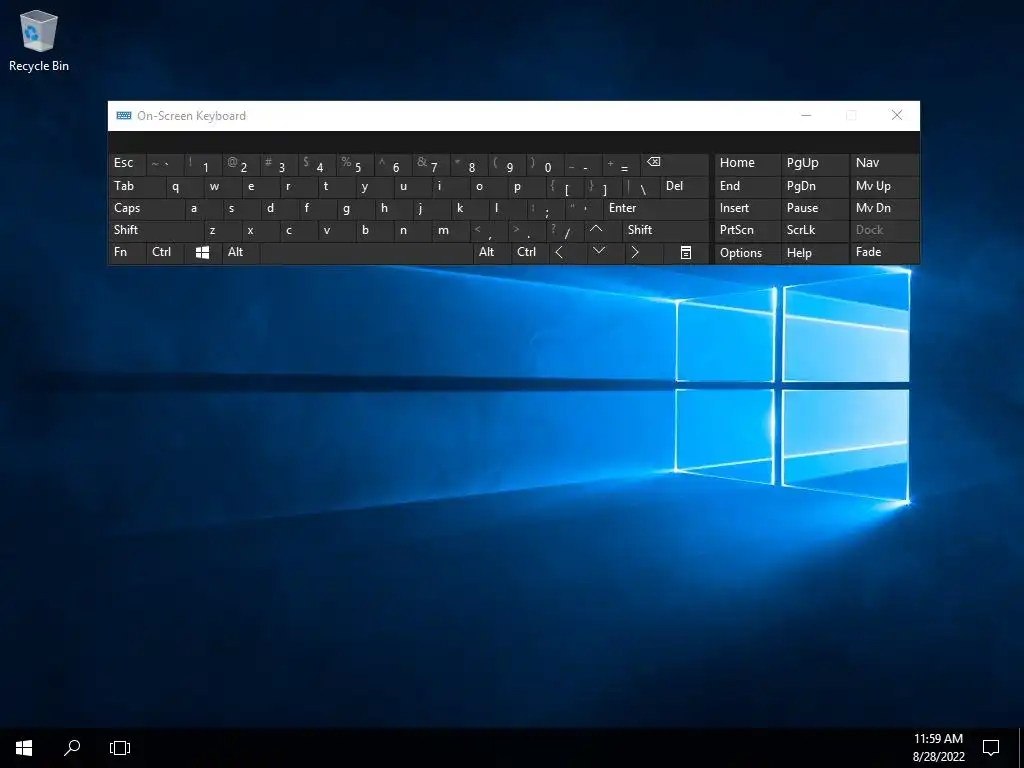Click the Backspace key icon on keyboard
1024x768 pixels.
(x=675, y=163)
